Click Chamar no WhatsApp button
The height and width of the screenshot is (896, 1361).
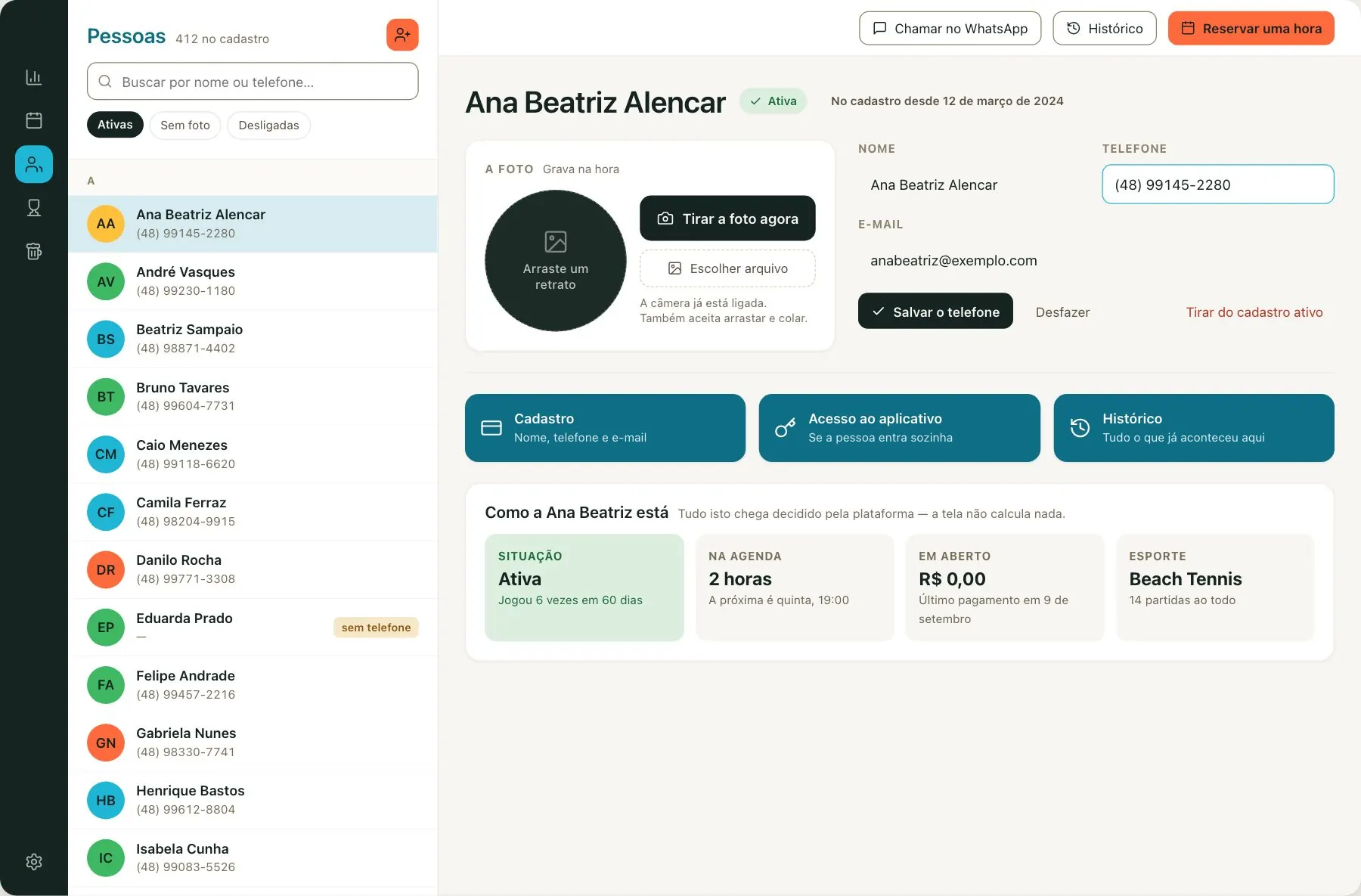pos(950,28)
